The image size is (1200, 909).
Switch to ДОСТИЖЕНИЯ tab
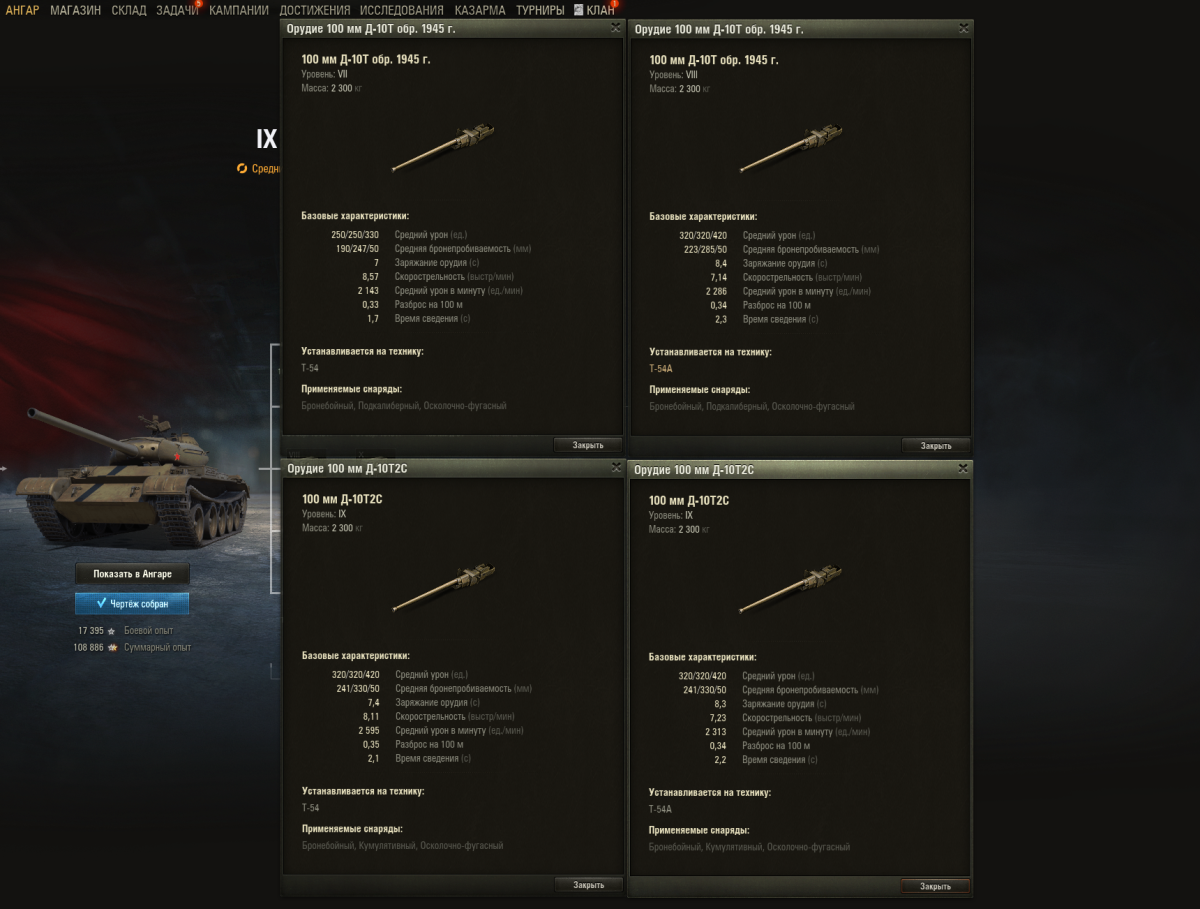(x=315, y=10)
